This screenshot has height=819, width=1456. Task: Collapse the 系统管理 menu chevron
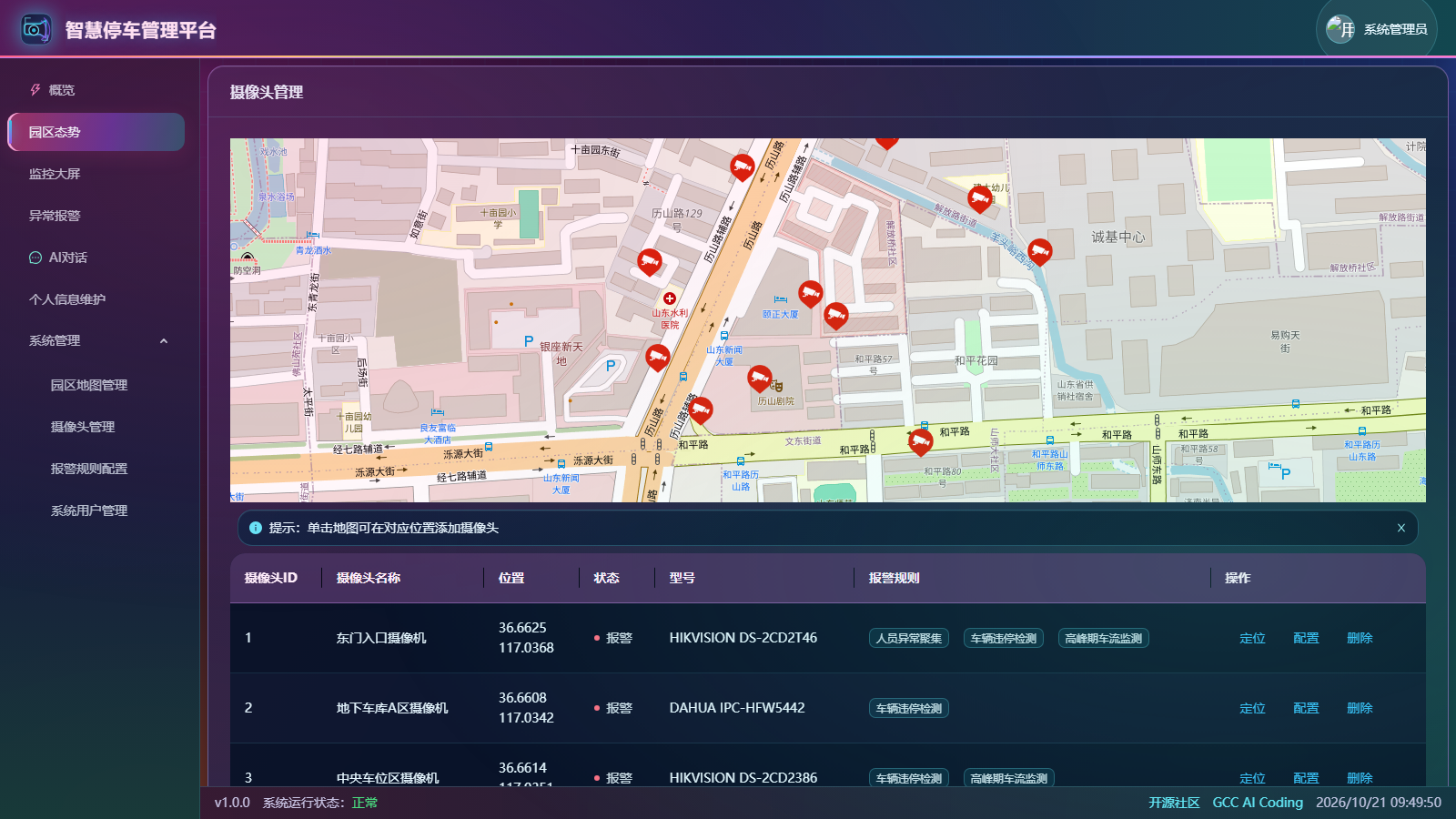click(x=164, y=341)
